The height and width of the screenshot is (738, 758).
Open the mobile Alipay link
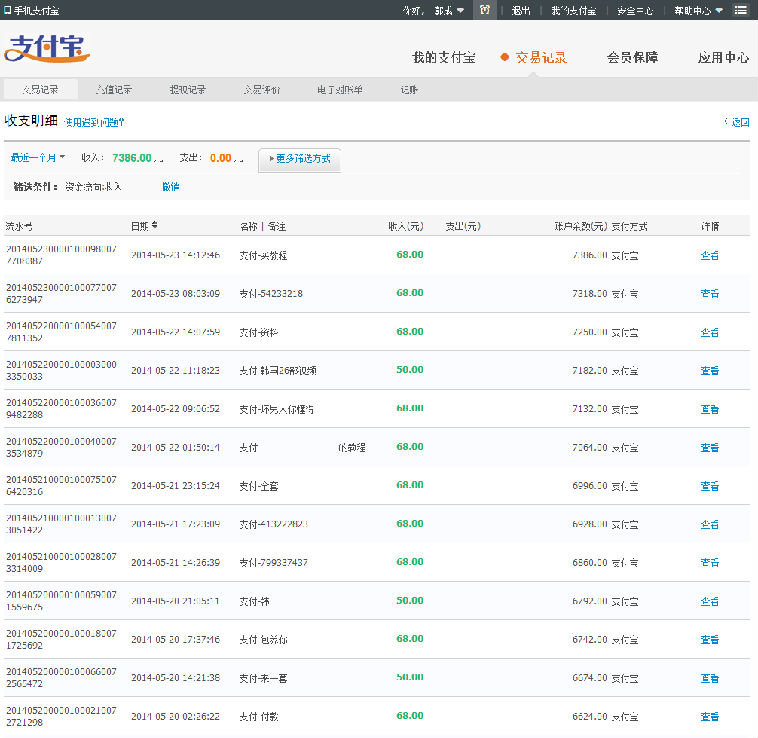coord(32,10)
